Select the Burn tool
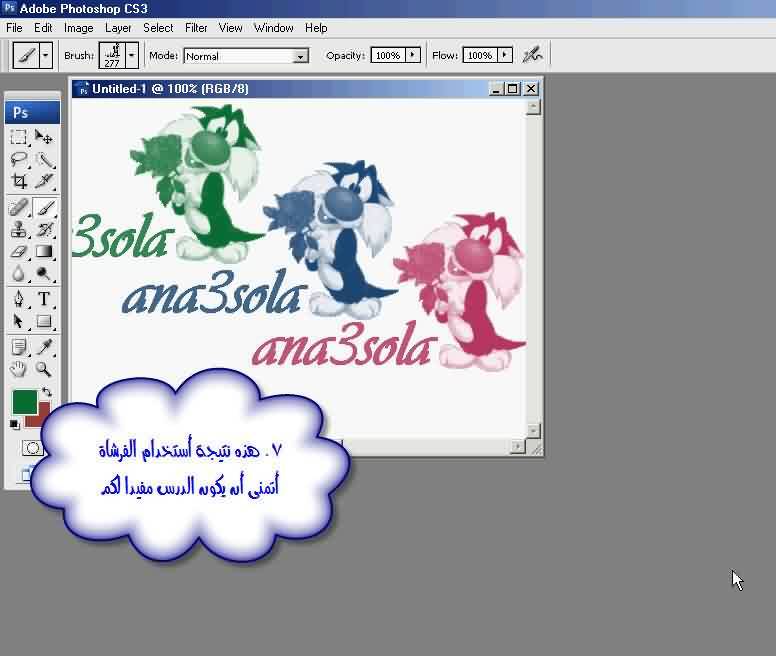776x656 pixels. pyautogui.click(x=44, y=273)
